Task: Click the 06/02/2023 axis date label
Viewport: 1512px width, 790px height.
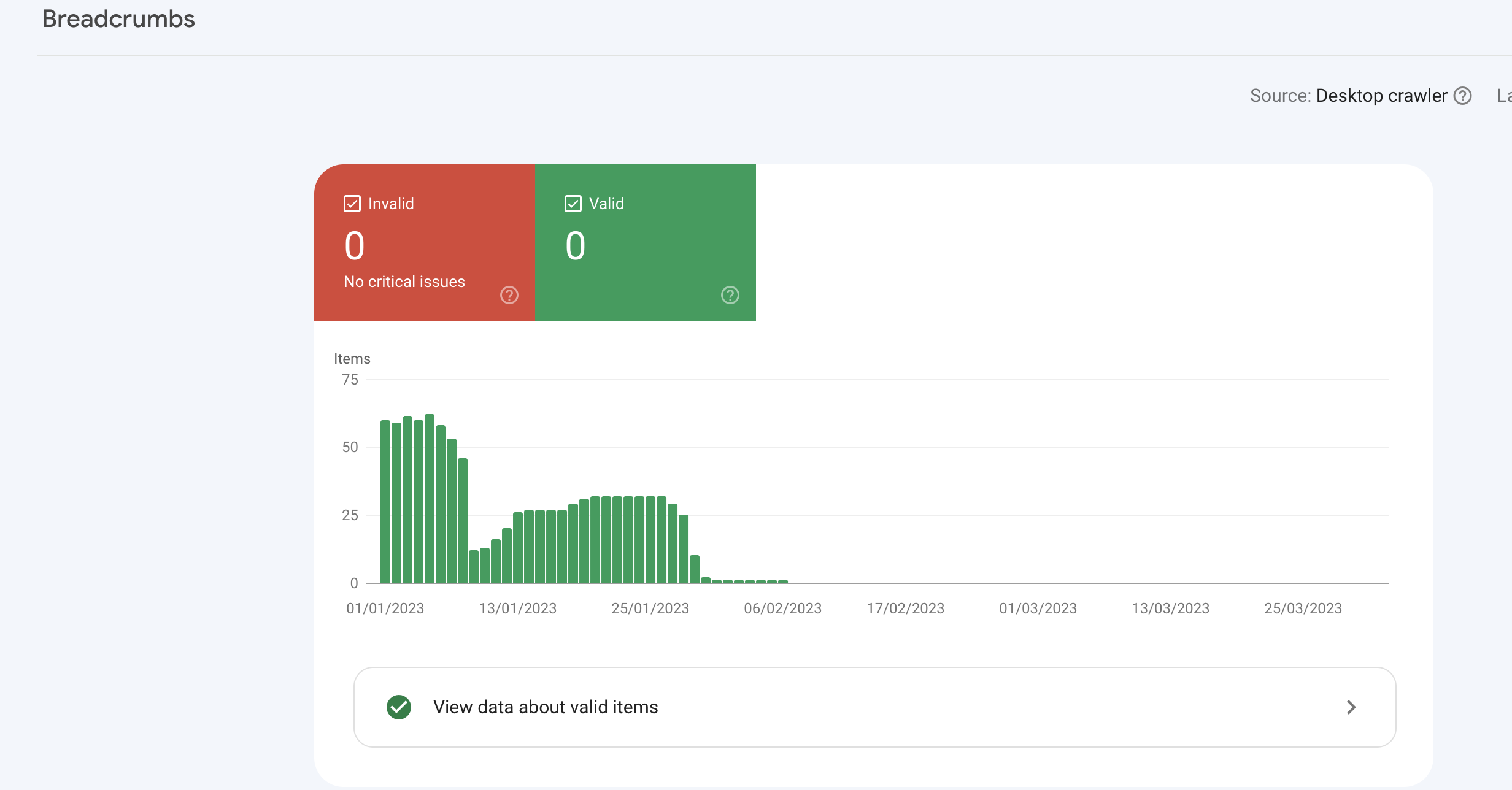Action: [783, 608]
